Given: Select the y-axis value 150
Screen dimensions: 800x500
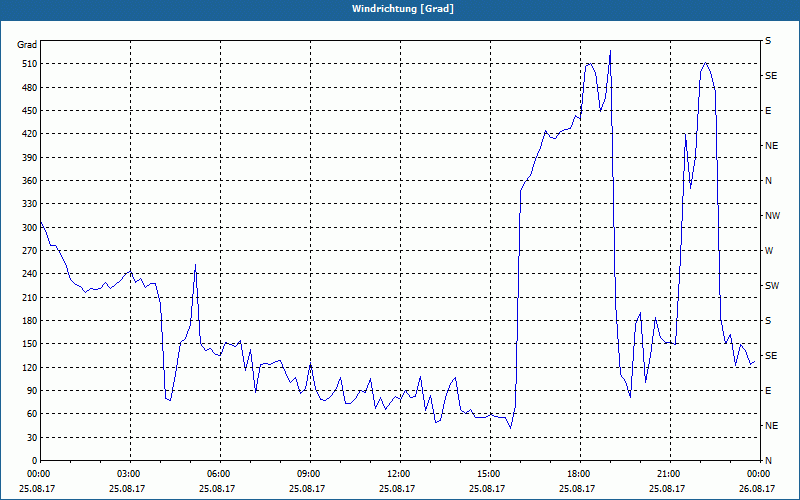Looking at the screenshot, I should tap(29, 344).
